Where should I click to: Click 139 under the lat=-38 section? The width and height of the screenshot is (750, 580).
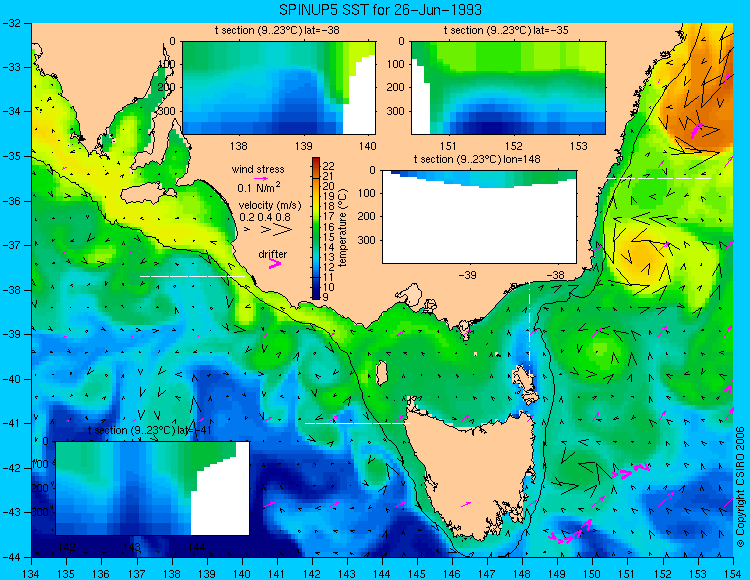click(303, 146)
